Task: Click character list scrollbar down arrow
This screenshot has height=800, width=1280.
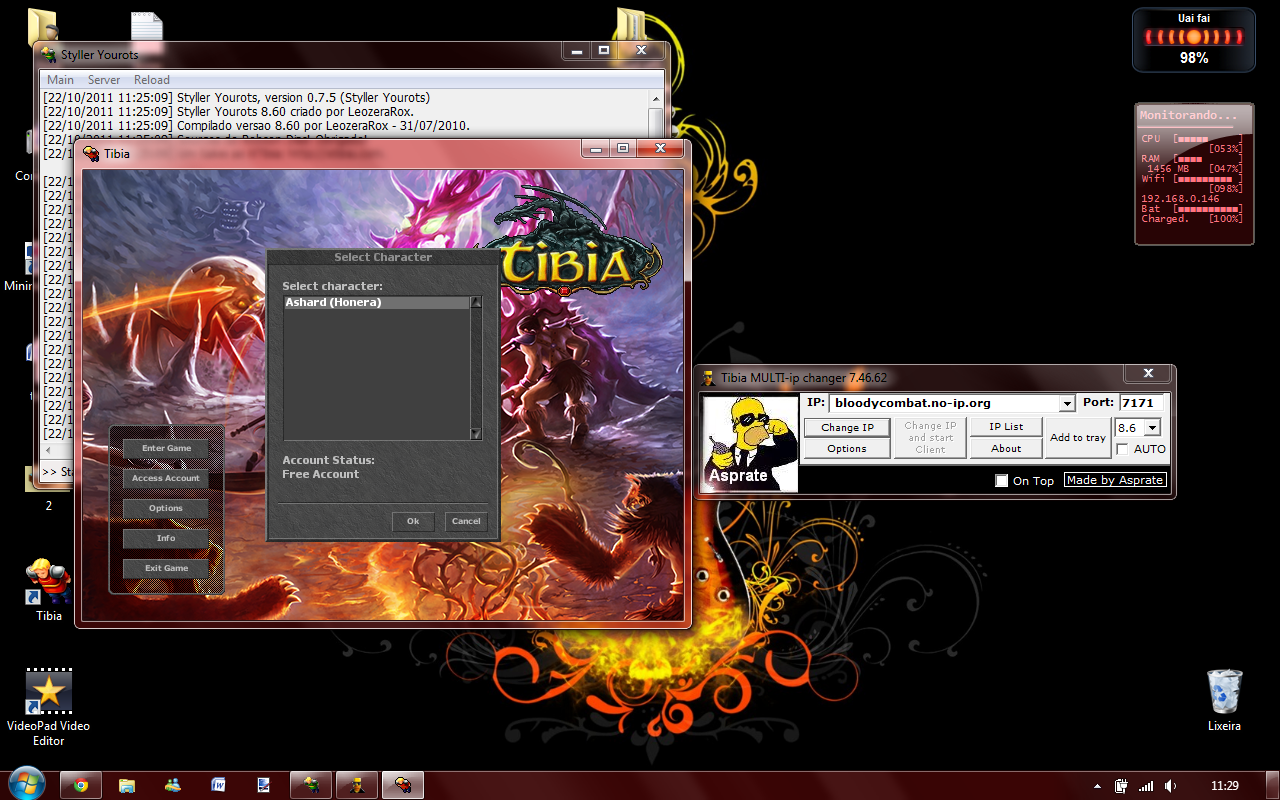Action: click(x=476, y=434)
